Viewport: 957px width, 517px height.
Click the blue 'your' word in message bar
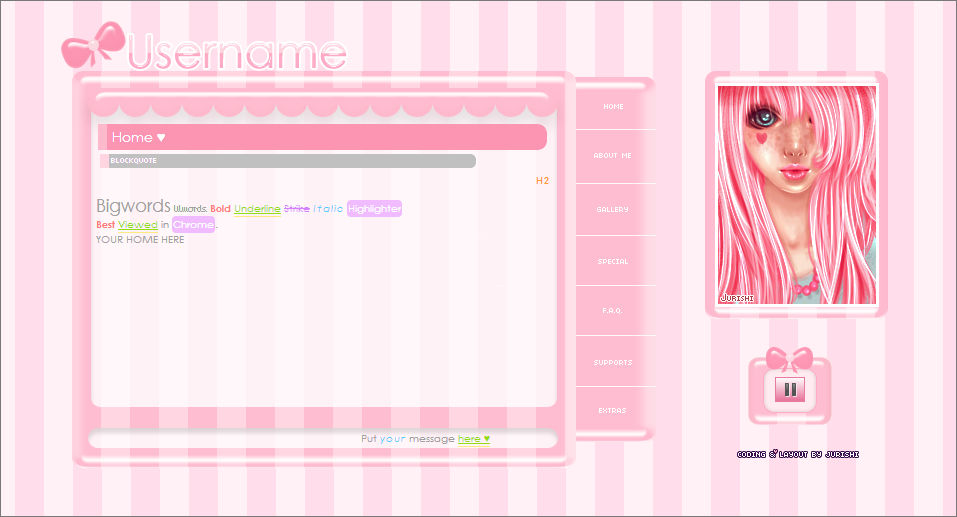tap(392, 439)
